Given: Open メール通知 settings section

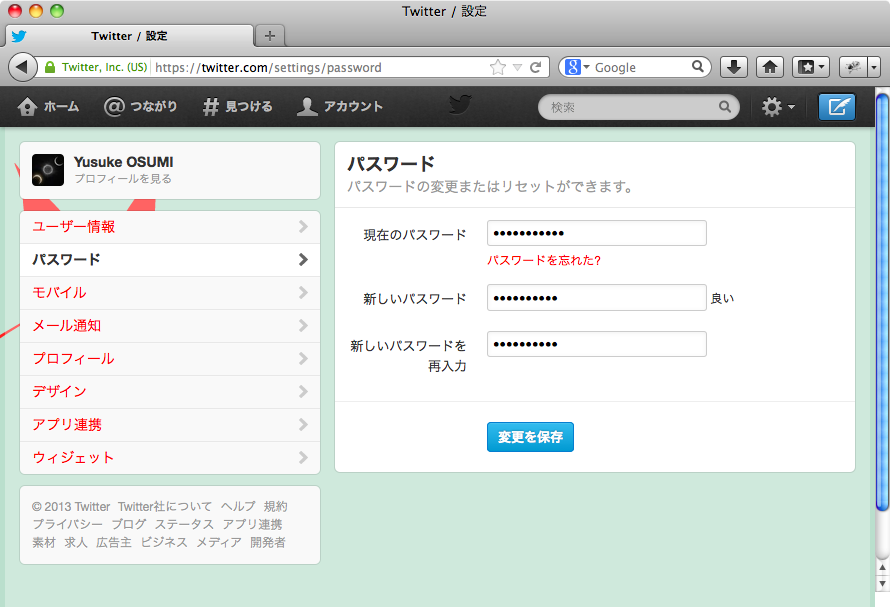Looking at the screenshot, I should [170, 326].
